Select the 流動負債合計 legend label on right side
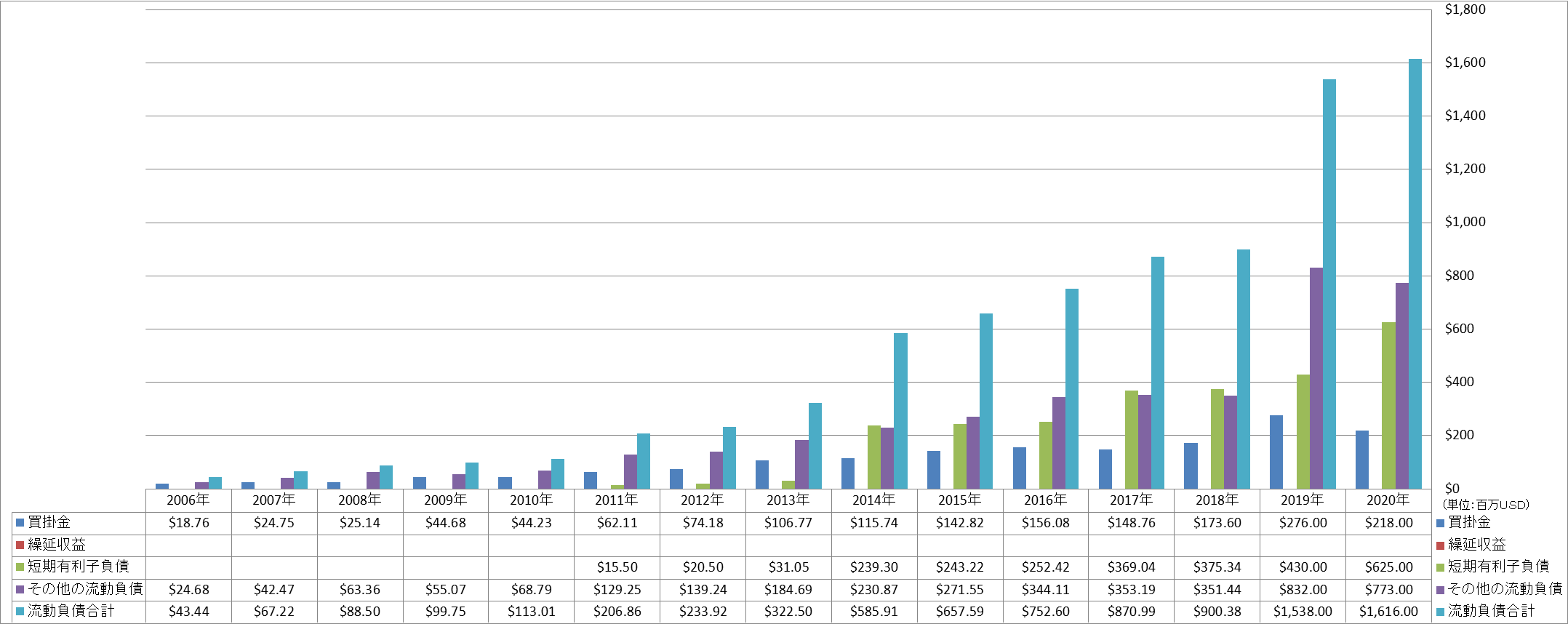The image size is (1568, 624). [1491, 611]
